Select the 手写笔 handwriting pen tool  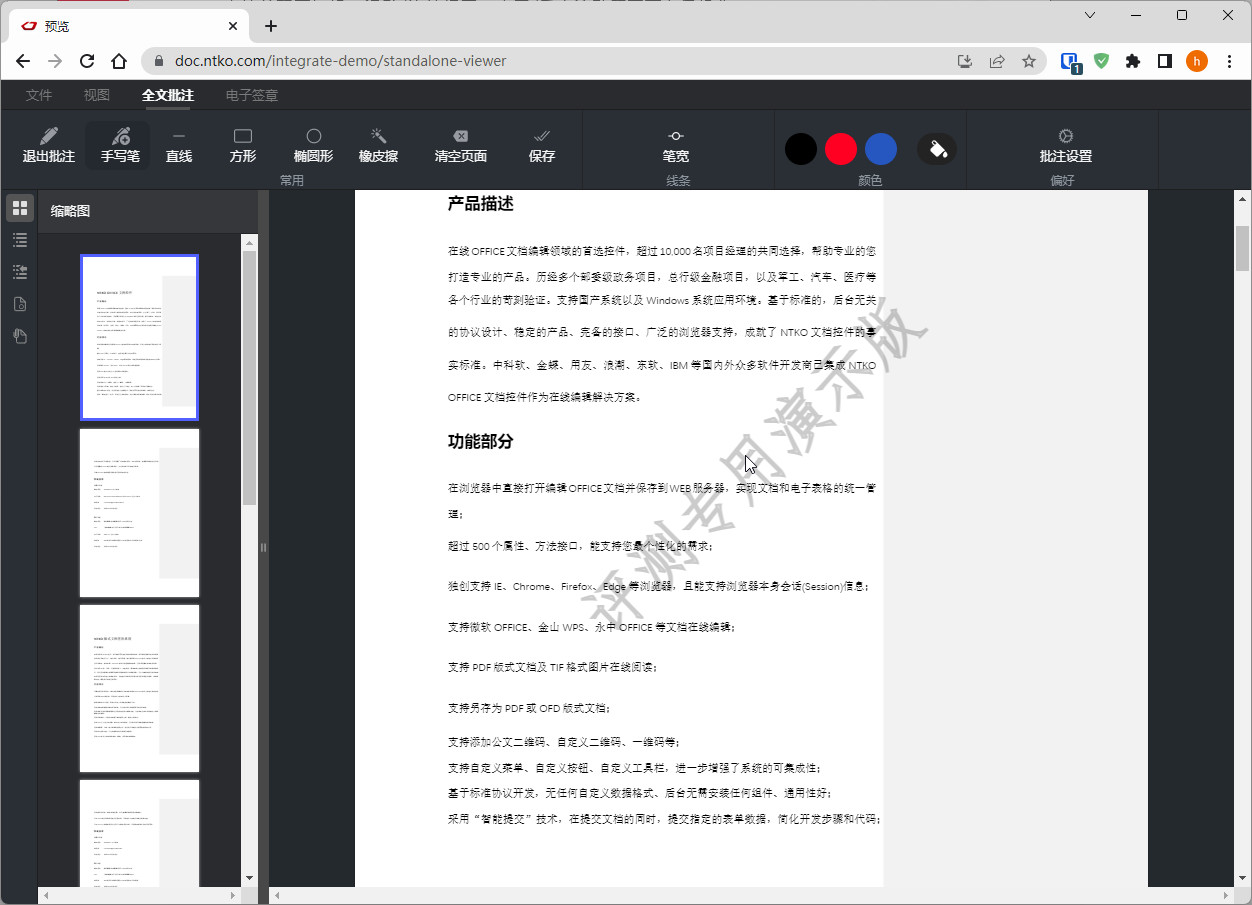(x=120, y=146)
